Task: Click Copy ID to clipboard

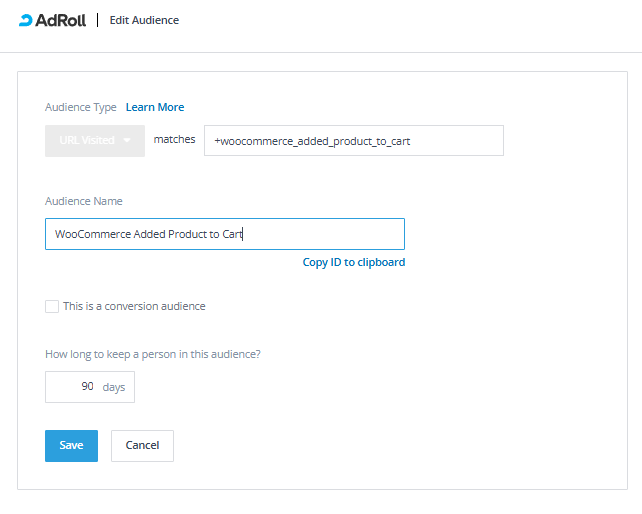Action: pos(354,262)
